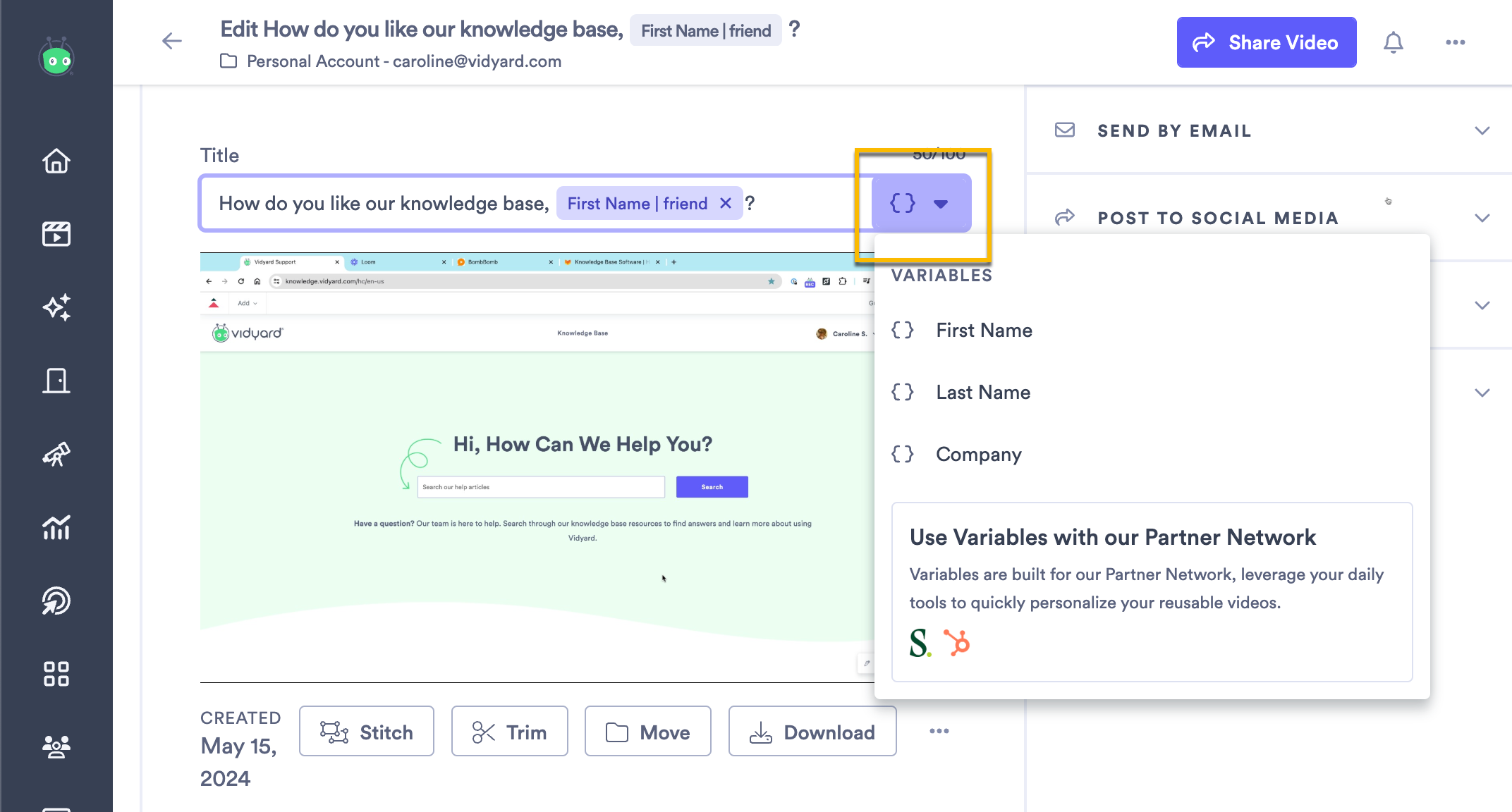Click the pencil edit icon on thumbnail
1512x812 pixels.
coord(867,663)
